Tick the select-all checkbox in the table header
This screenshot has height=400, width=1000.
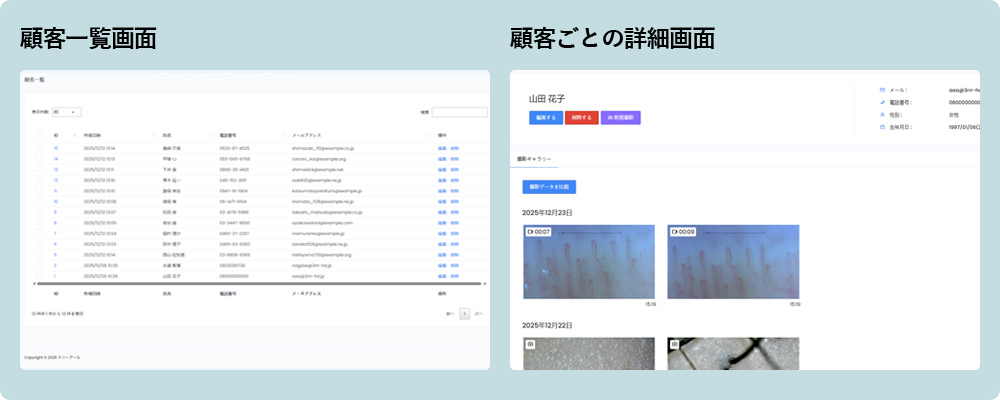[39, 133]
